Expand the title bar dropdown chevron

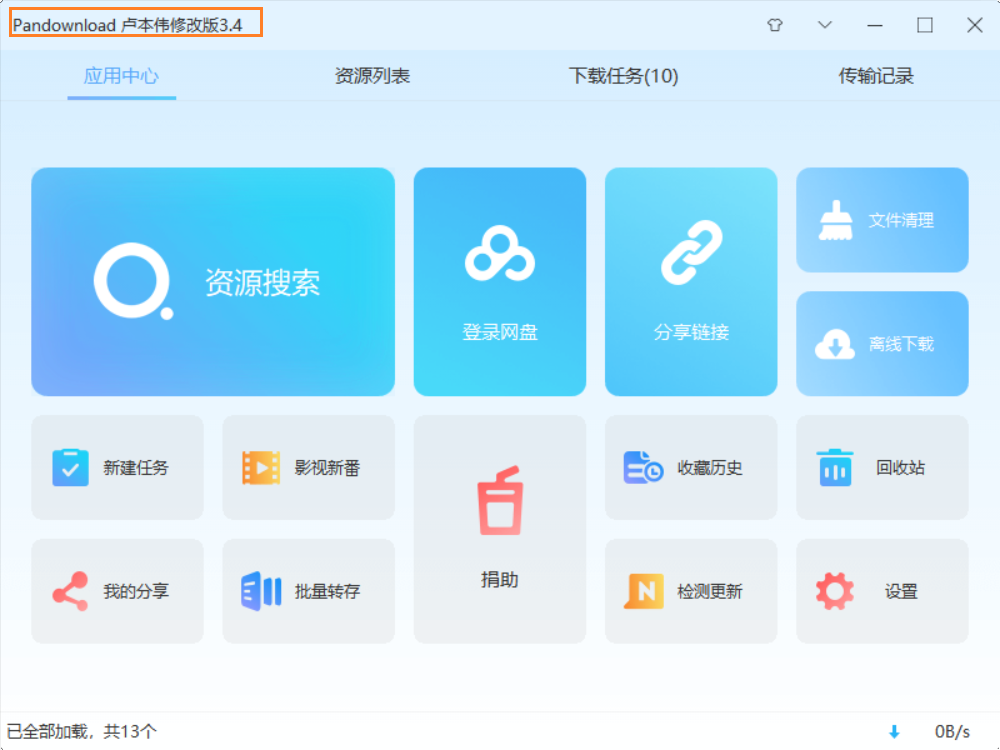825,25
